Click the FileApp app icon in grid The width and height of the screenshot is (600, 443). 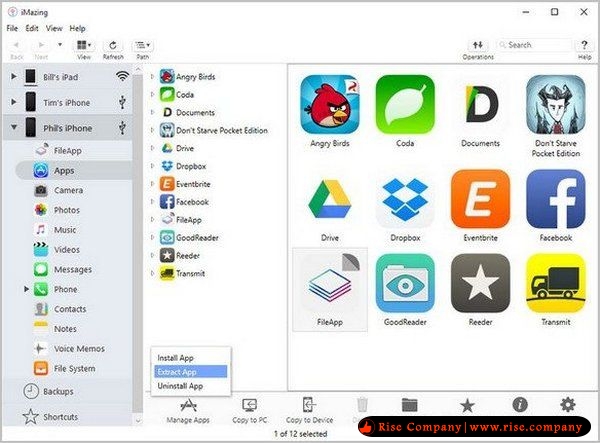[330, 283]
